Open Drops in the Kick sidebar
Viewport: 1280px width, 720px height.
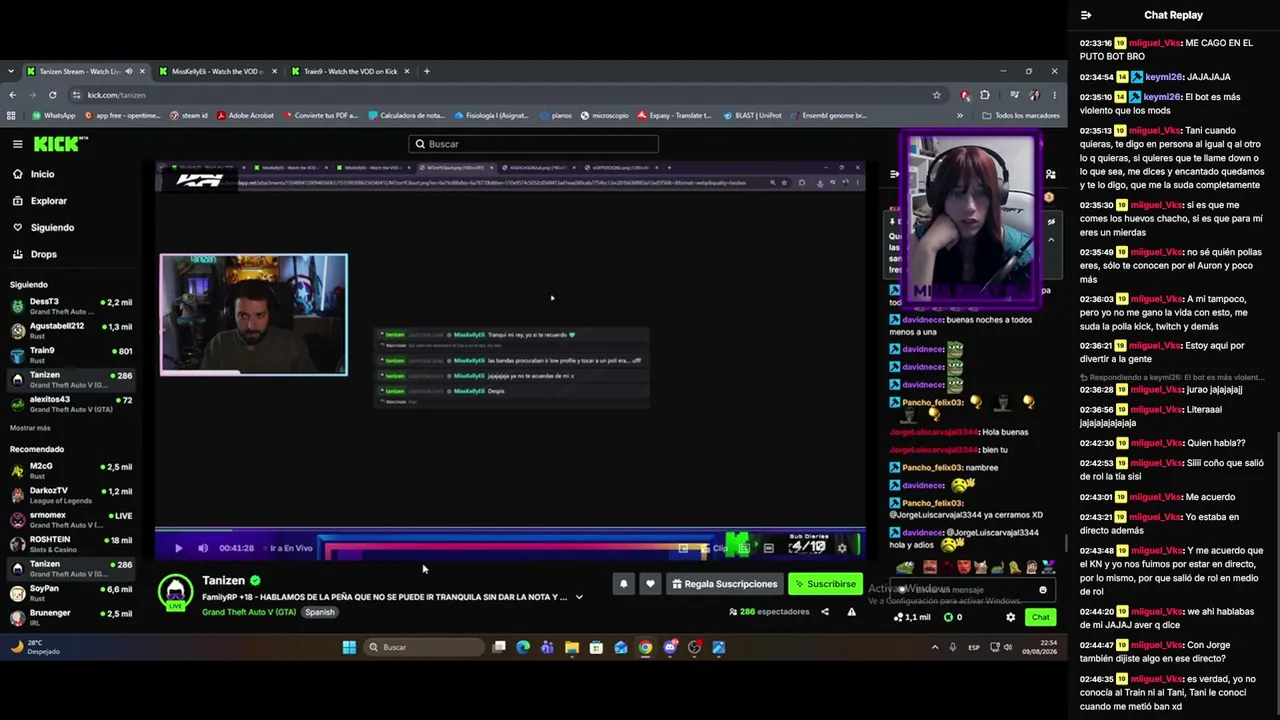pyautogui.click(x=43, y=254)
